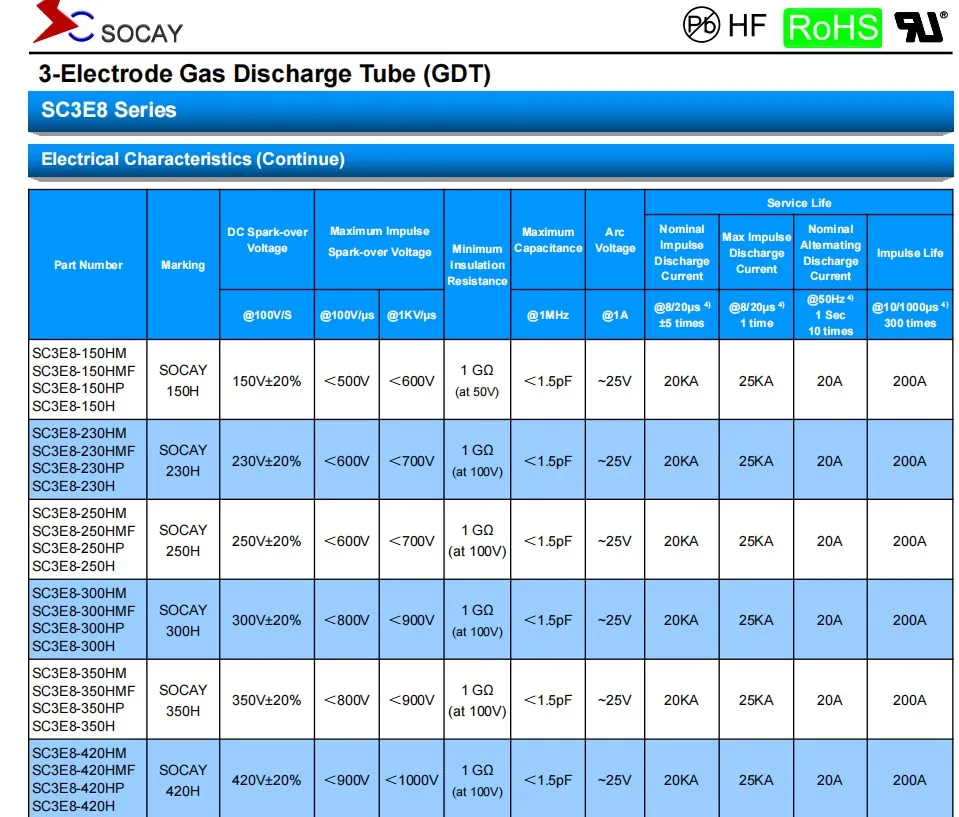
Task: Click the @1KV/µs sub-header
Action: tap(412, 315)
